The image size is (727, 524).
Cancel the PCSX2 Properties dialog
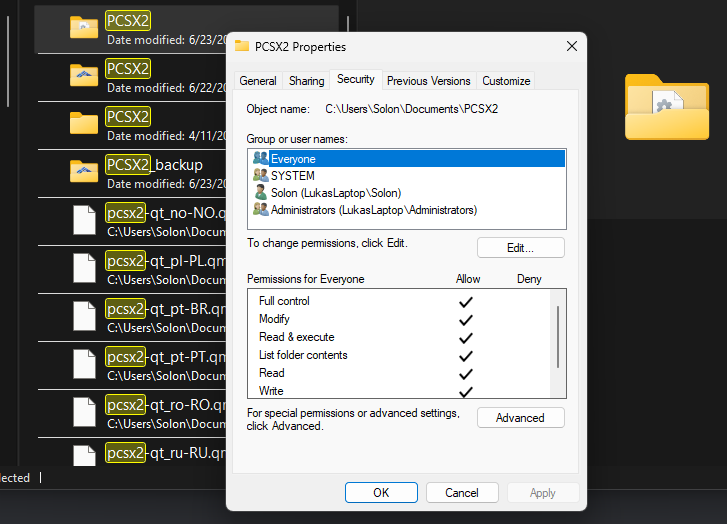(462, 492)
